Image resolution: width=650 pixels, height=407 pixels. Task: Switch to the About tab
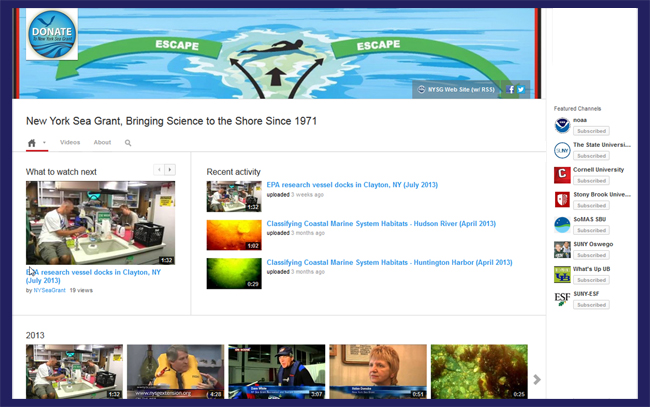102,142
